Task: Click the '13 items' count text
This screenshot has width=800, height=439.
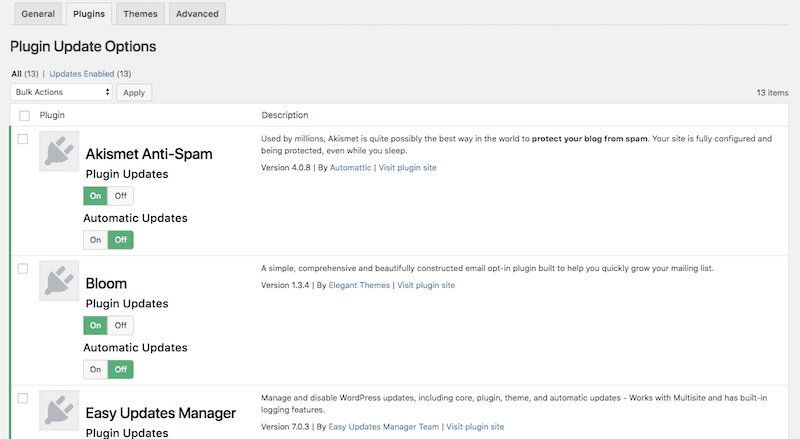Action: tap(772, 92)
